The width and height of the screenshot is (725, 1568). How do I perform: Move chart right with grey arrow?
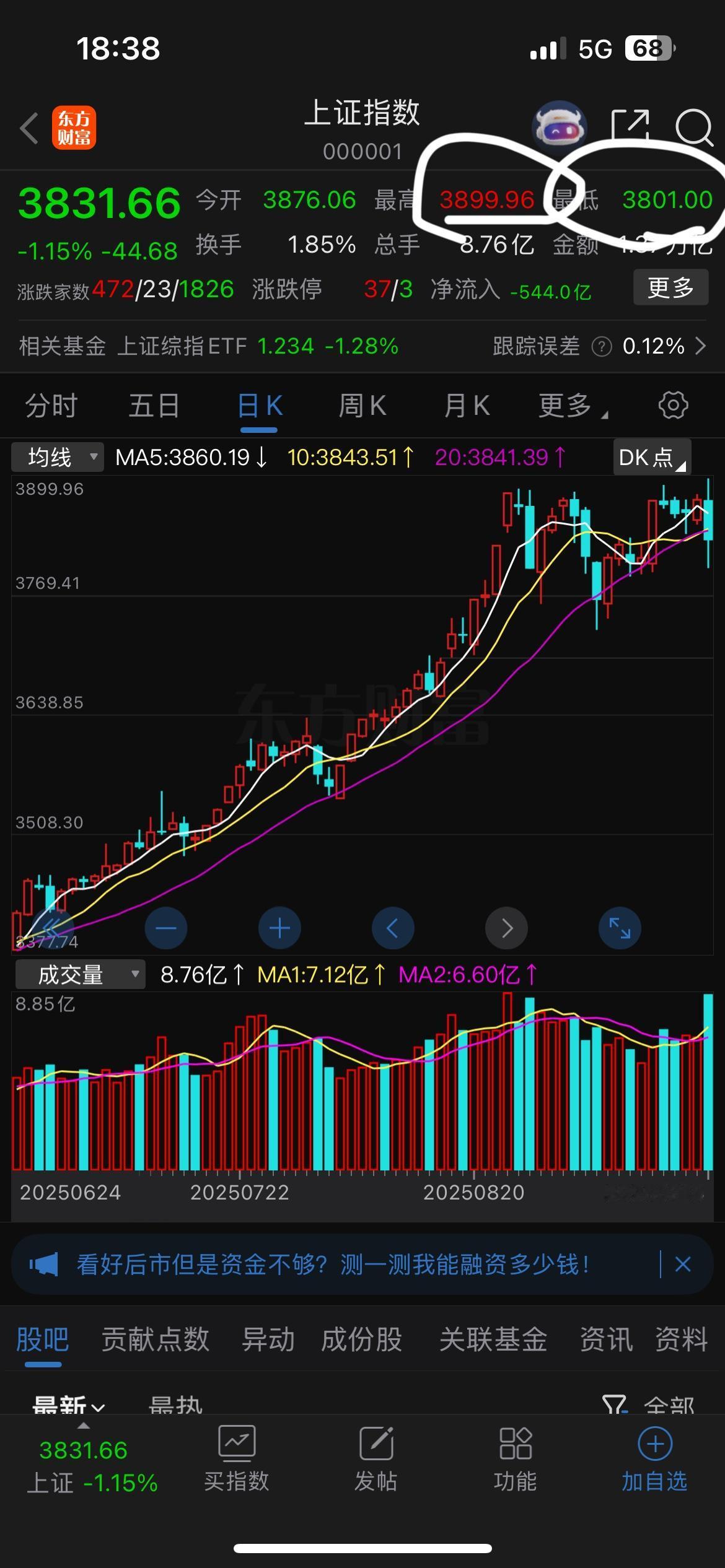tap(507, 928)
